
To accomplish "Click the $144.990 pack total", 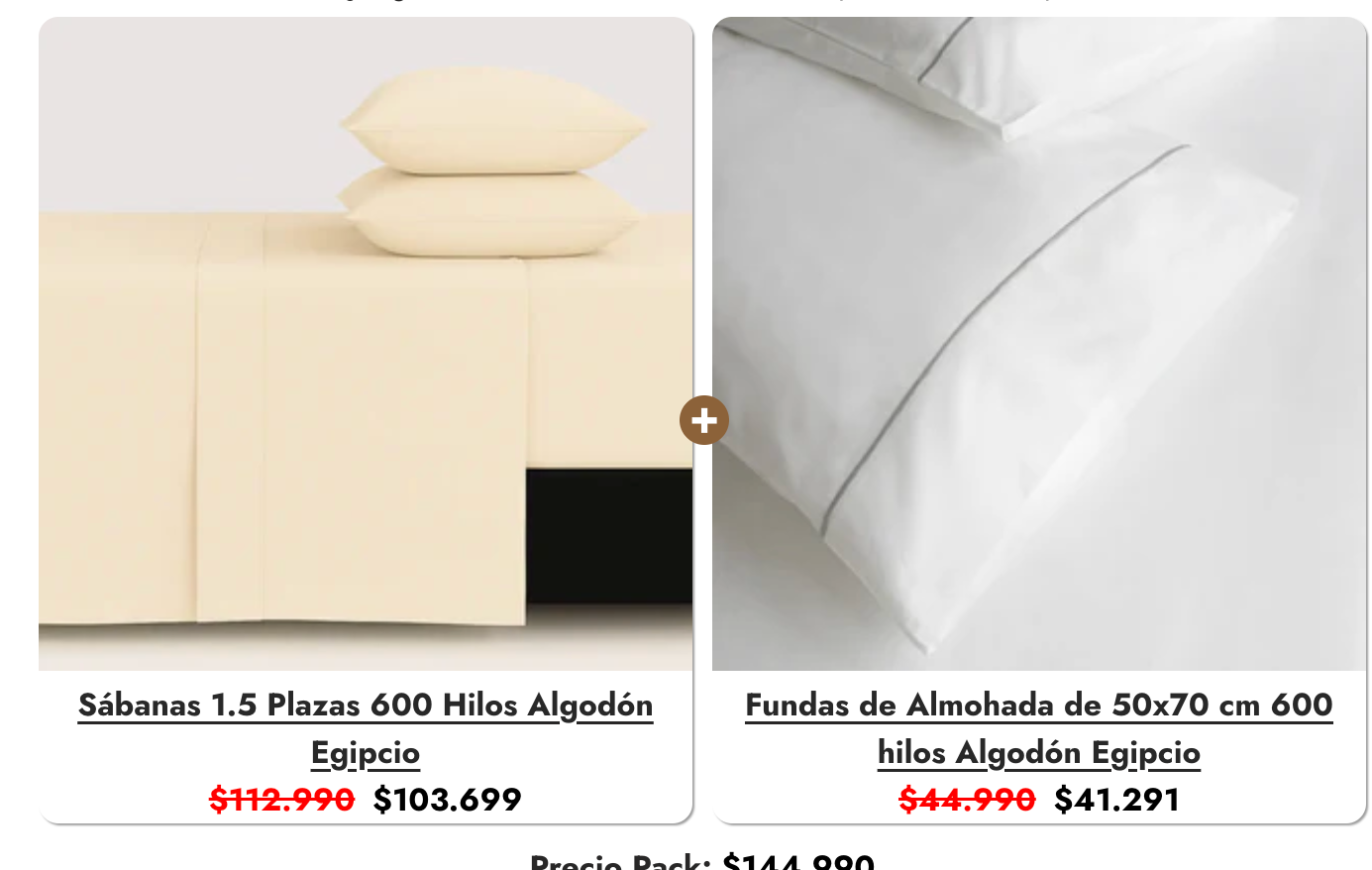I will 798,860.
